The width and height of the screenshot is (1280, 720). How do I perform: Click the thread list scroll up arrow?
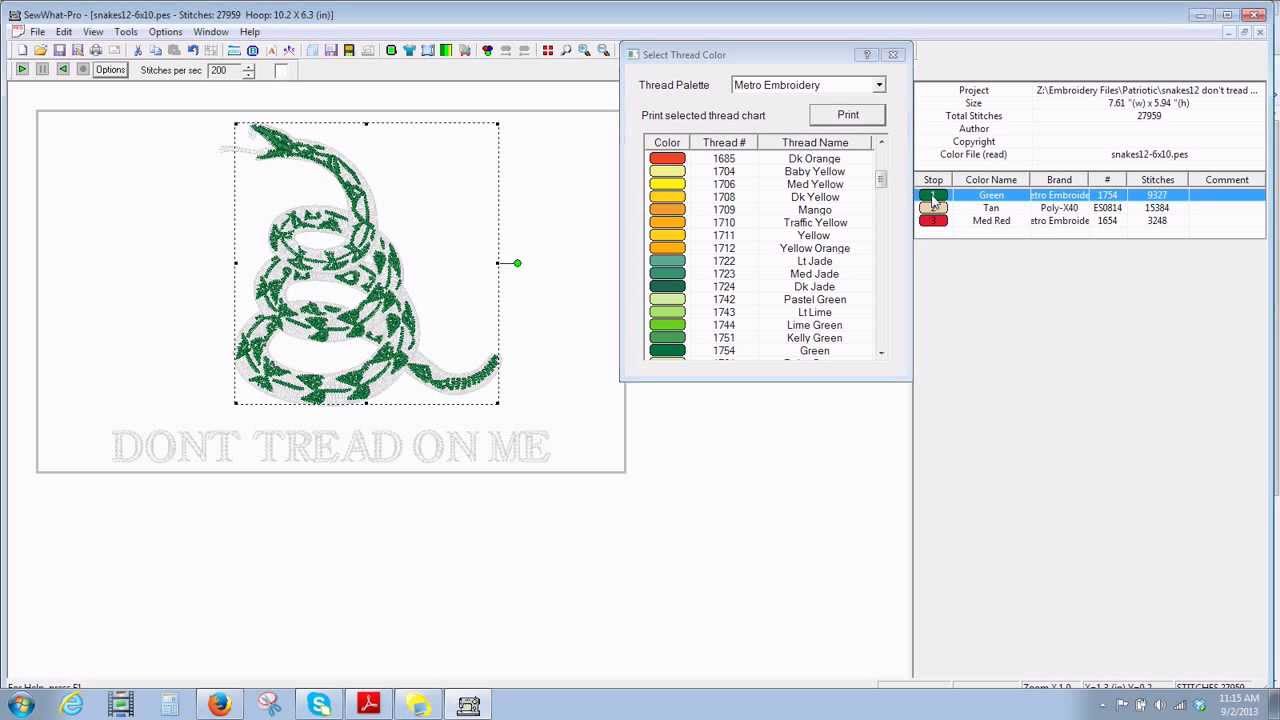(x=881, y=143)
